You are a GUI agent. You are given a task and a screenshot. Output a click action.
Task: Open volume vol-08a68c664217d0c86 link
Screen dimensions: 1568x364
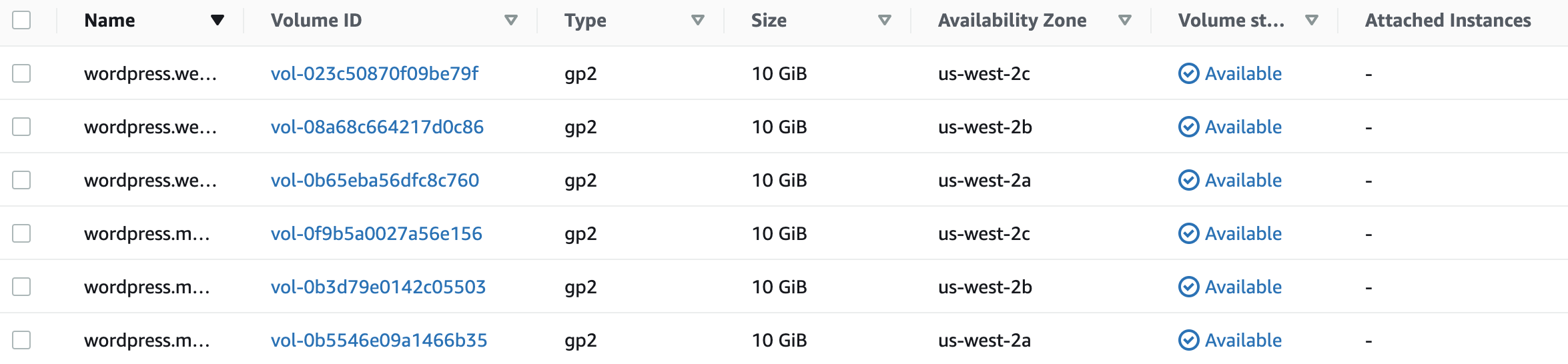pos(377,127)
